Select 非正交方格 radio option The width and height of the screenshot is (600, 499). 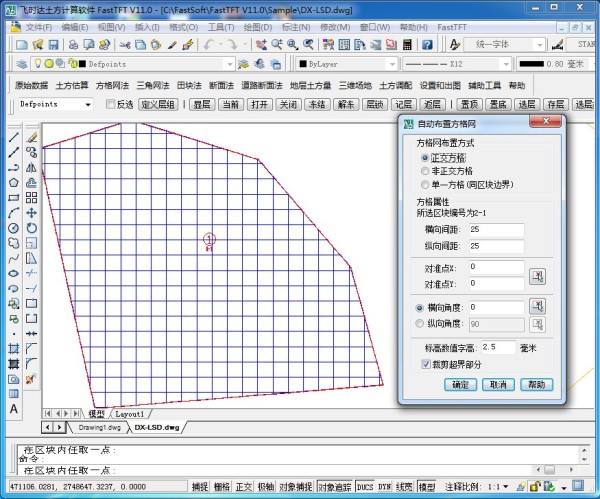point(425,171)
